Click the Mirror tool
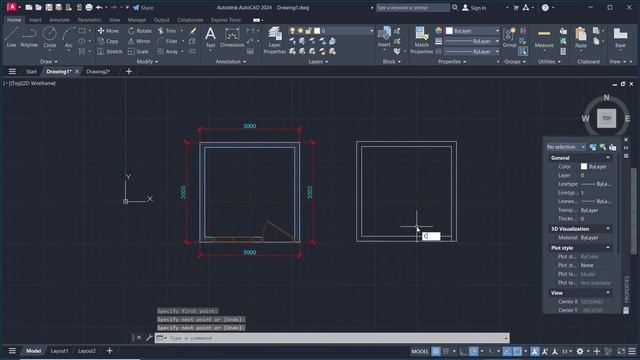The width and height of the screenshot is (640, 360). pos(139,41)
